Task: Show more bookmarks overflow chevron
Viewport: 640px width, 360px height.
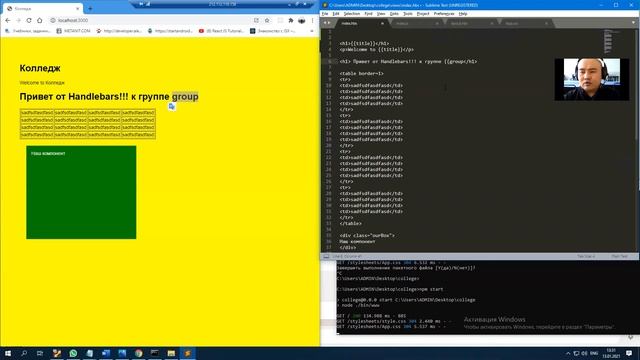Action: [312, 31]
